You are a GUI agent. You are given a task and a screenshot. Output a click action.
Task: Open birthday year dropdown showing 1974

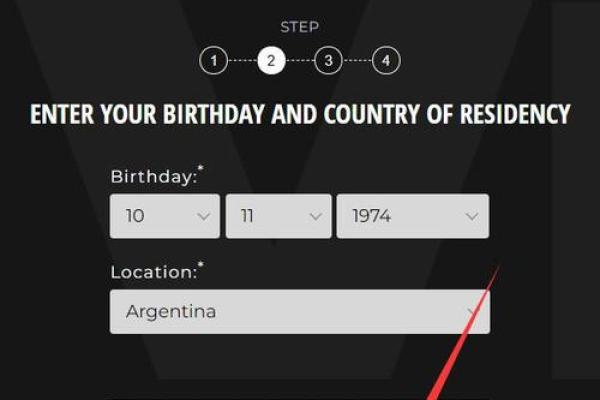pyautogui.click(x=413, y=216)
